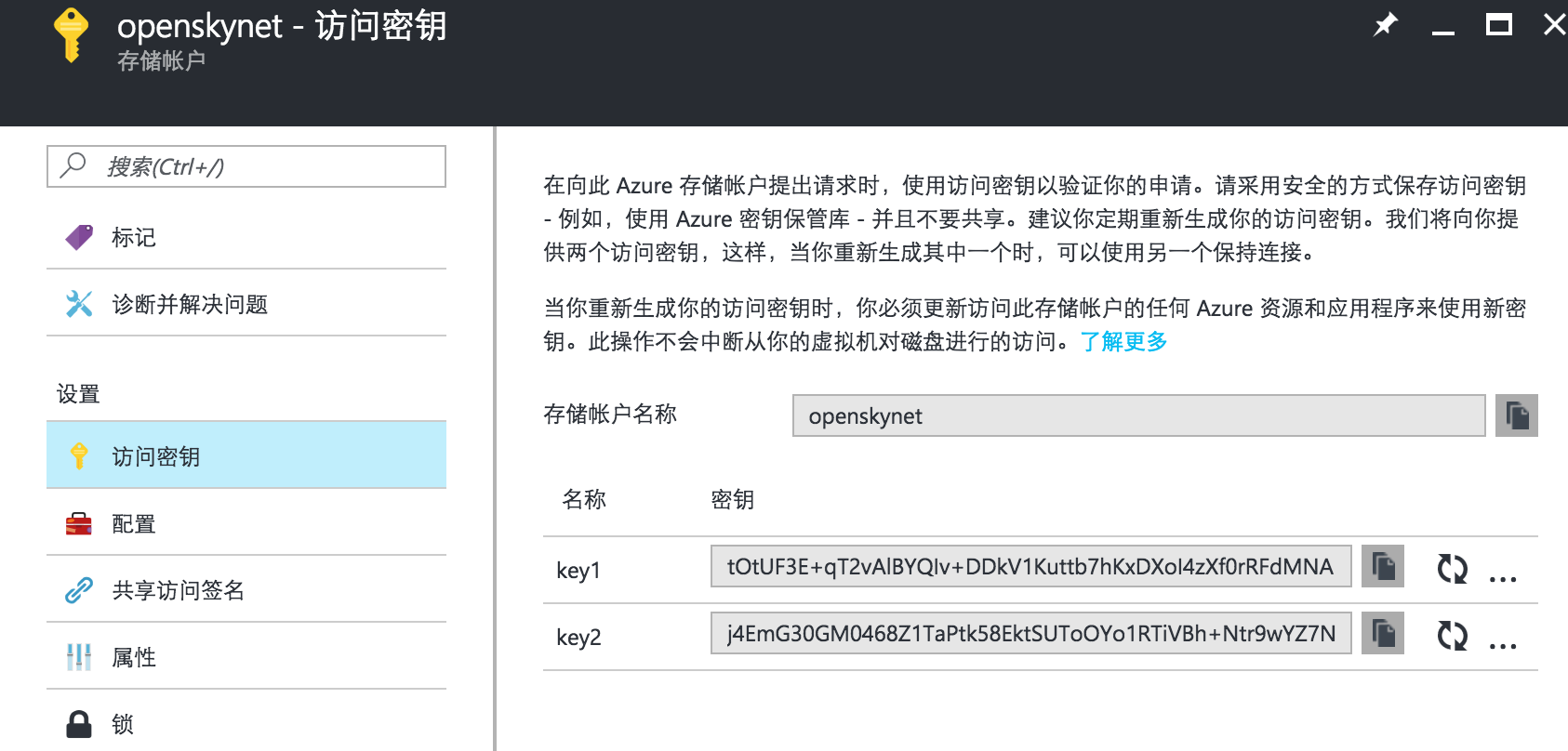Click the sliders icon beside 属性
The height and width of the screenshot is (751, 1568).
point(79,657)
